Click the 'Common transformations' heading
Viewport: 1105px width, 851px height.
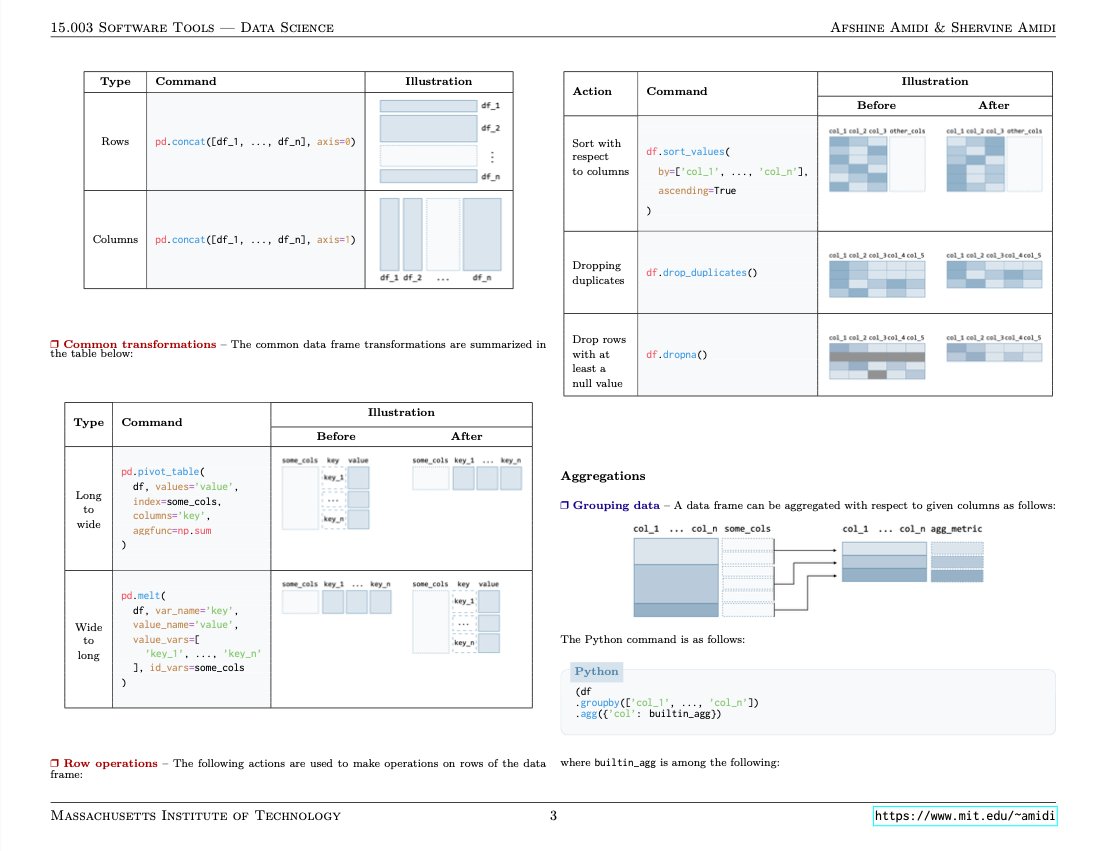coord(140,344)
